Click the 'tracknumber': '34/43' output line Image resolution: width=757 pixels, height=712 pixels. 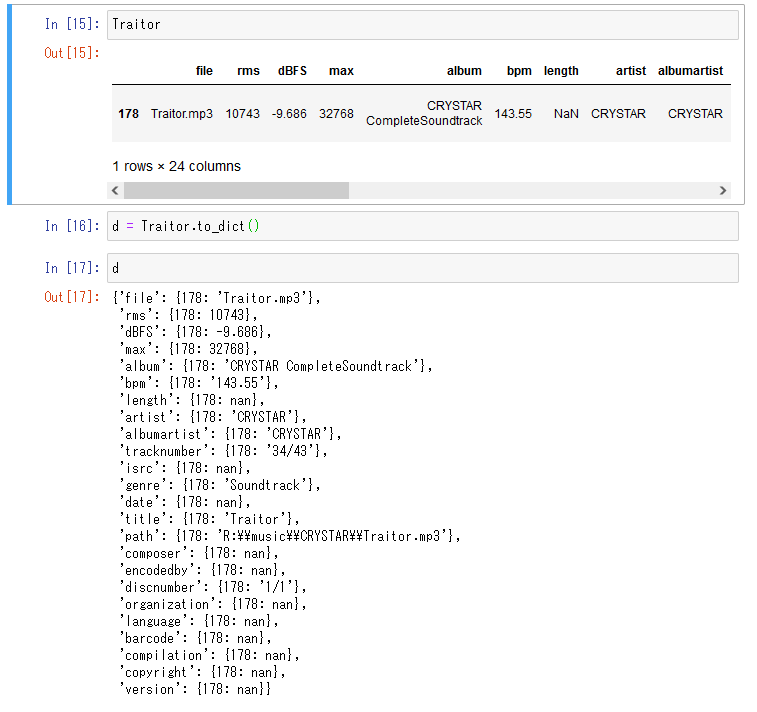[223, 451]
